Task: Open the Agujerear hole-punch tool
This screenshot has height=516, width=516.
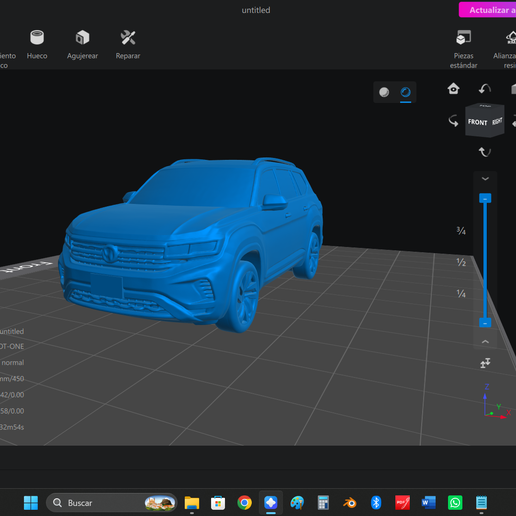Action: point(82,44)
